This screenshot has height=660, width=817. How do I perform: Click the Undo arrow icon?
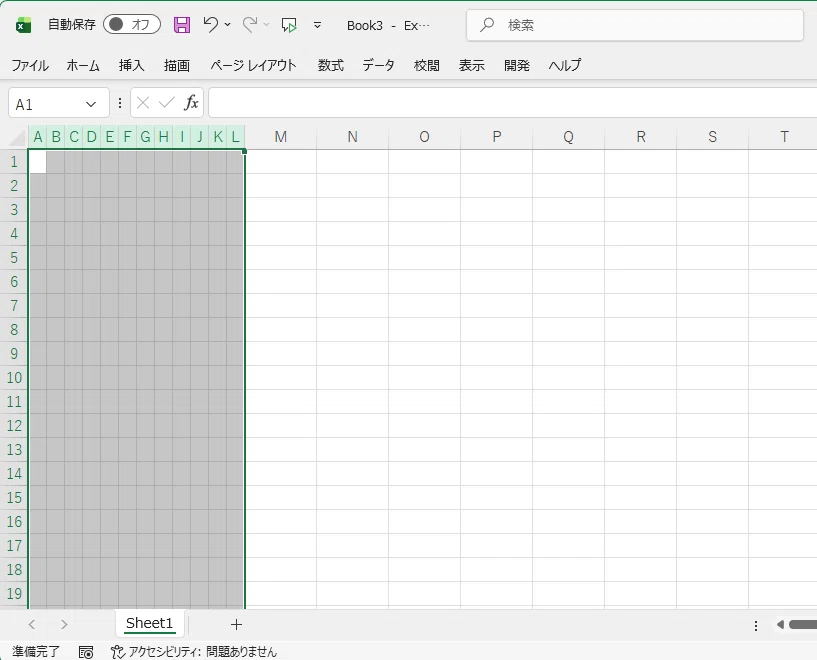tap(210, 24)
